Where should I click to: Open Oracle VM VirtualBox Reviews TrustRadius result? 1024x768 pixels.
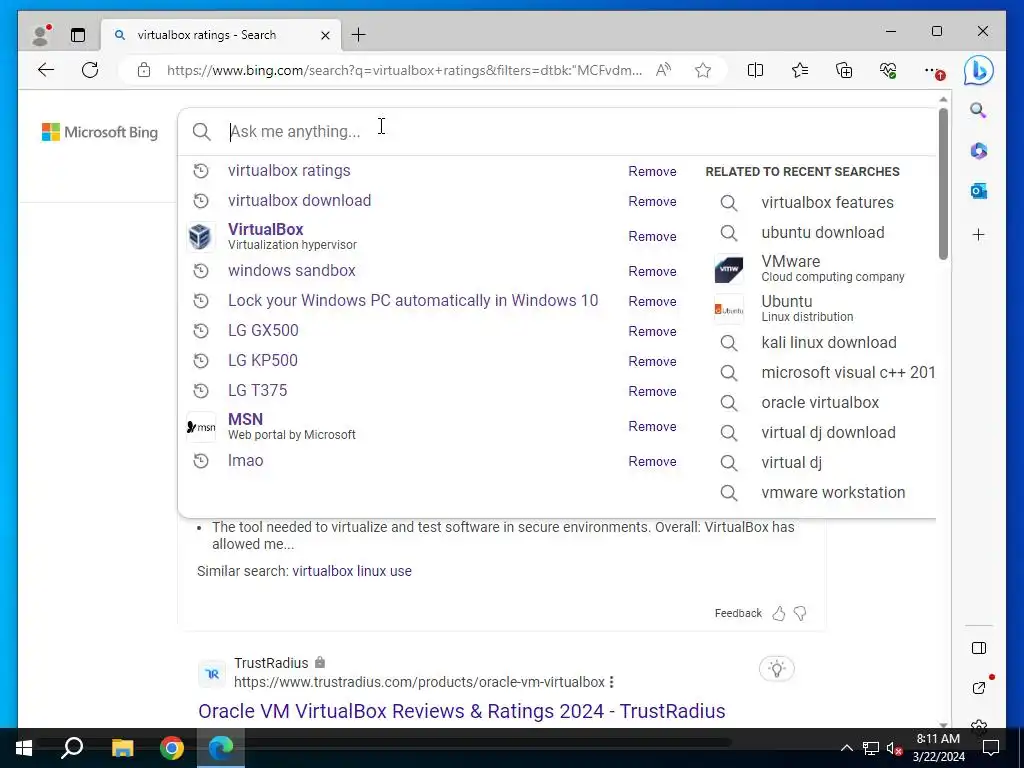point(462,711)
